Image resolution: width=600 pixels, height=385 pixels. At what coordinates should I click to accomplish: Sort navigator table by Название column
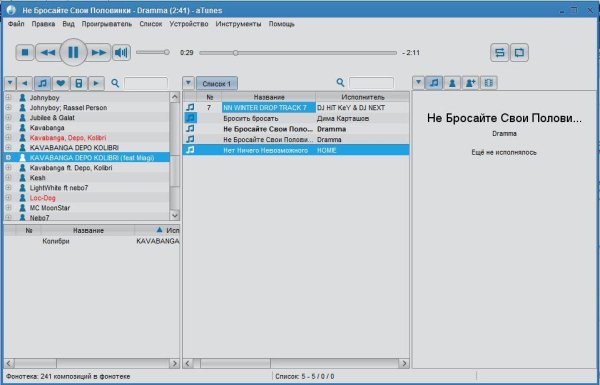(88, 230)
